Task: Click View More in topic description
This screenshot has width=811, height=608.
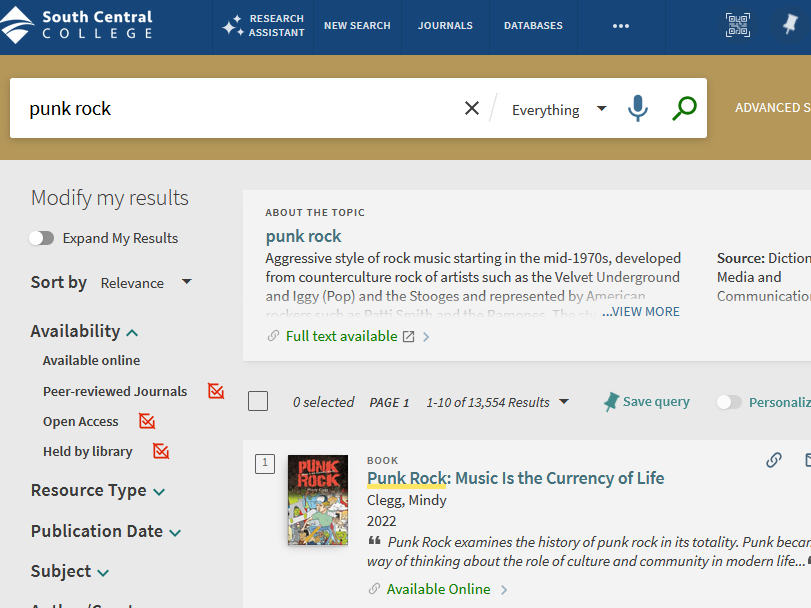Action: pyautogui.click(x=641, y=312)
